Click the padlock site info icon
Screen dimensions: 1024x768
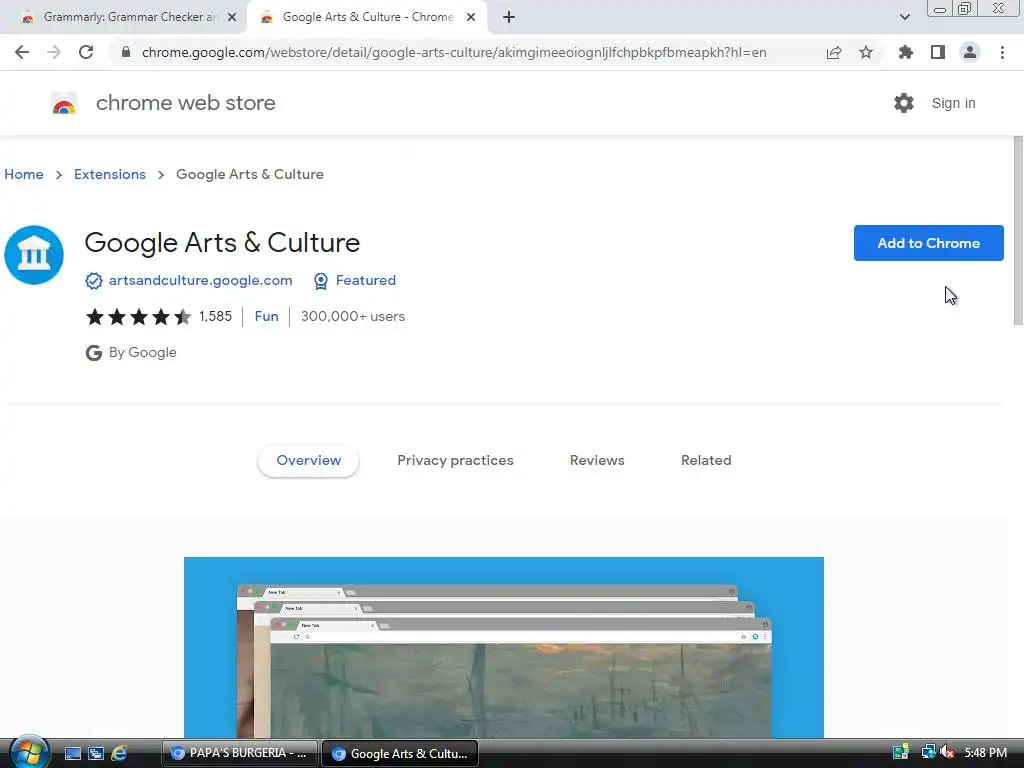tap(126, 52)
